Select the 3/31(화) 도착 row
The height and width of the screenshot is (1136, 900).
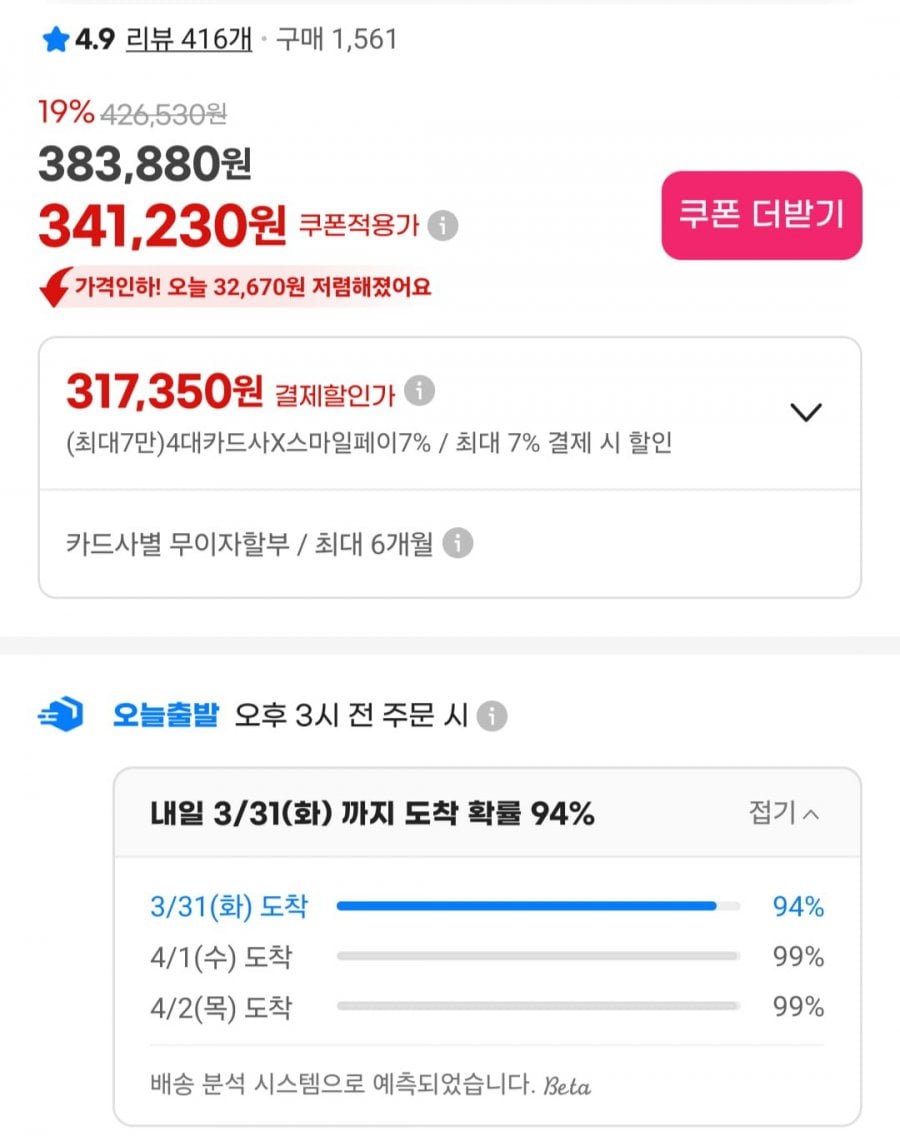click(229, 907)
